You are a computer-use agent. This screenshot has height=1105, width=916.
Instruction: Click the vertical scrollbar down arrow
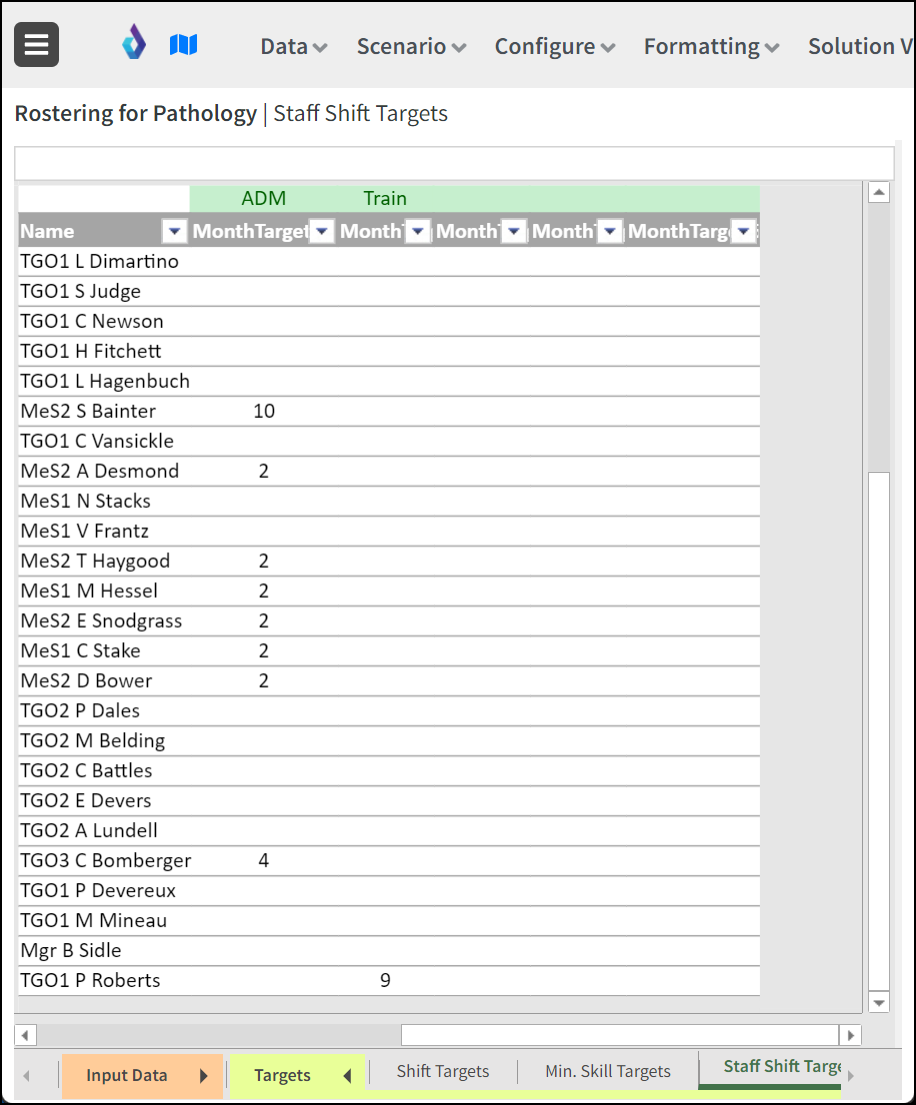(879, 1002)
